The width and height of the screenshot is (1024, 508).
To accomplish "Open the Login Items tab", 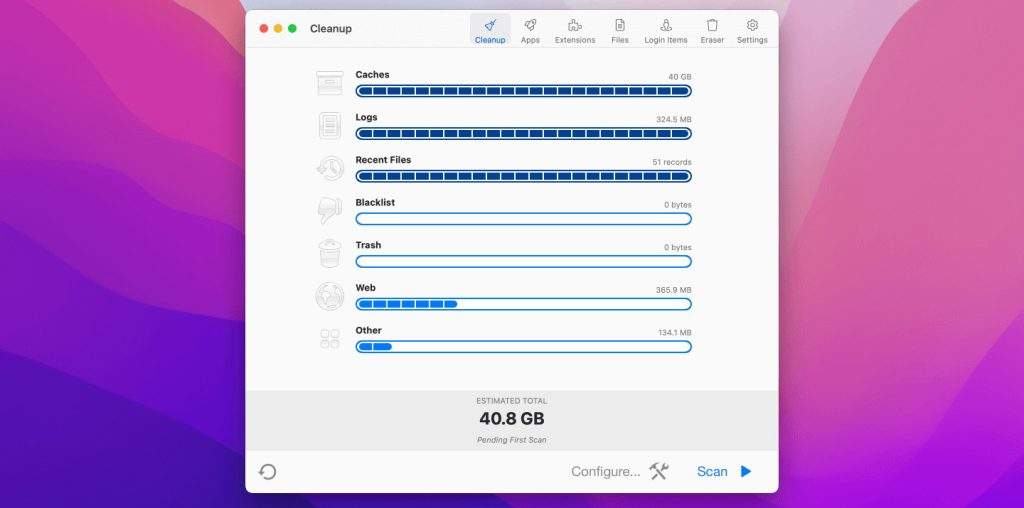I will [666, 30].
